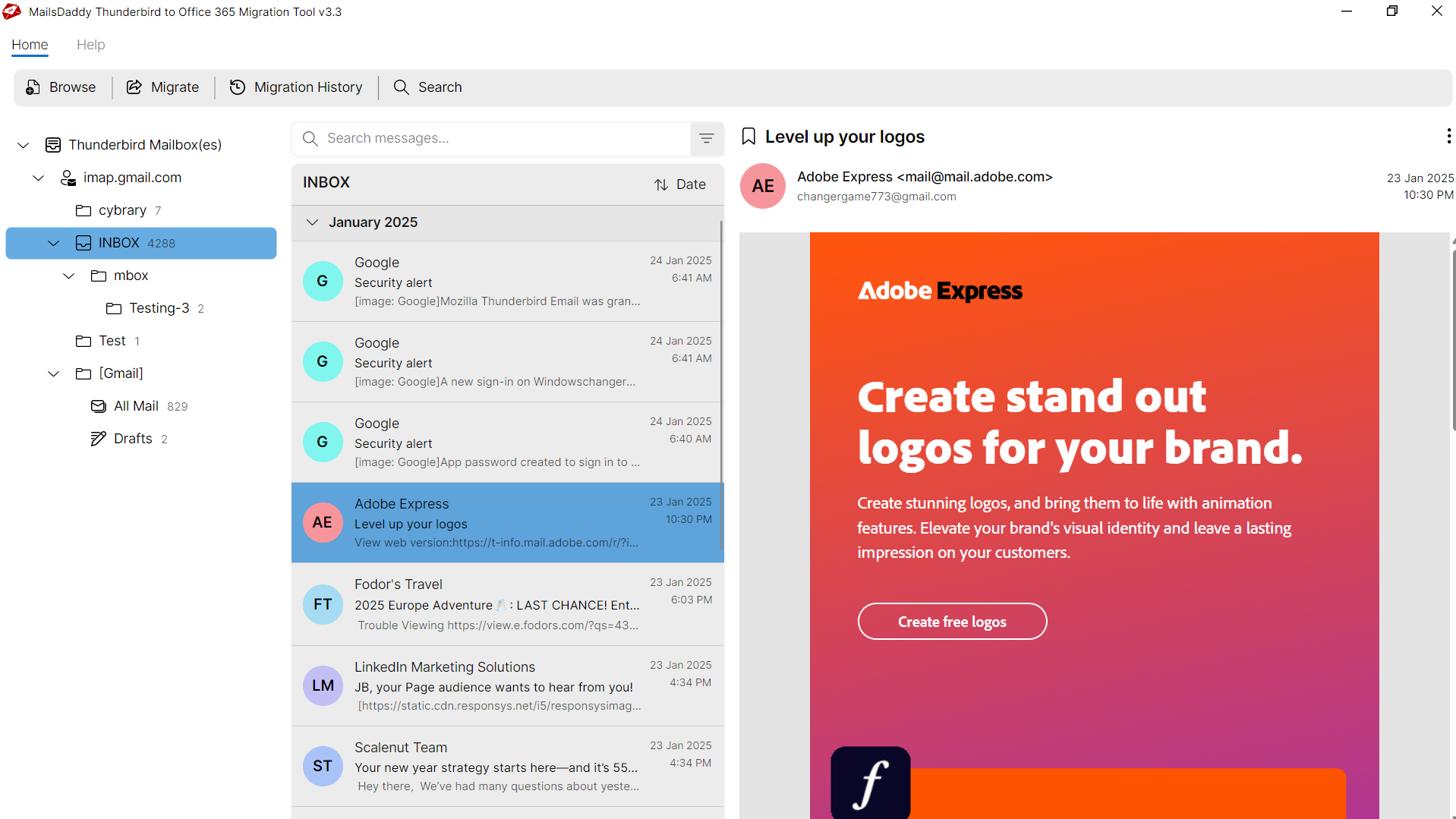Click the Browse toolbar icon

[33, 87]
